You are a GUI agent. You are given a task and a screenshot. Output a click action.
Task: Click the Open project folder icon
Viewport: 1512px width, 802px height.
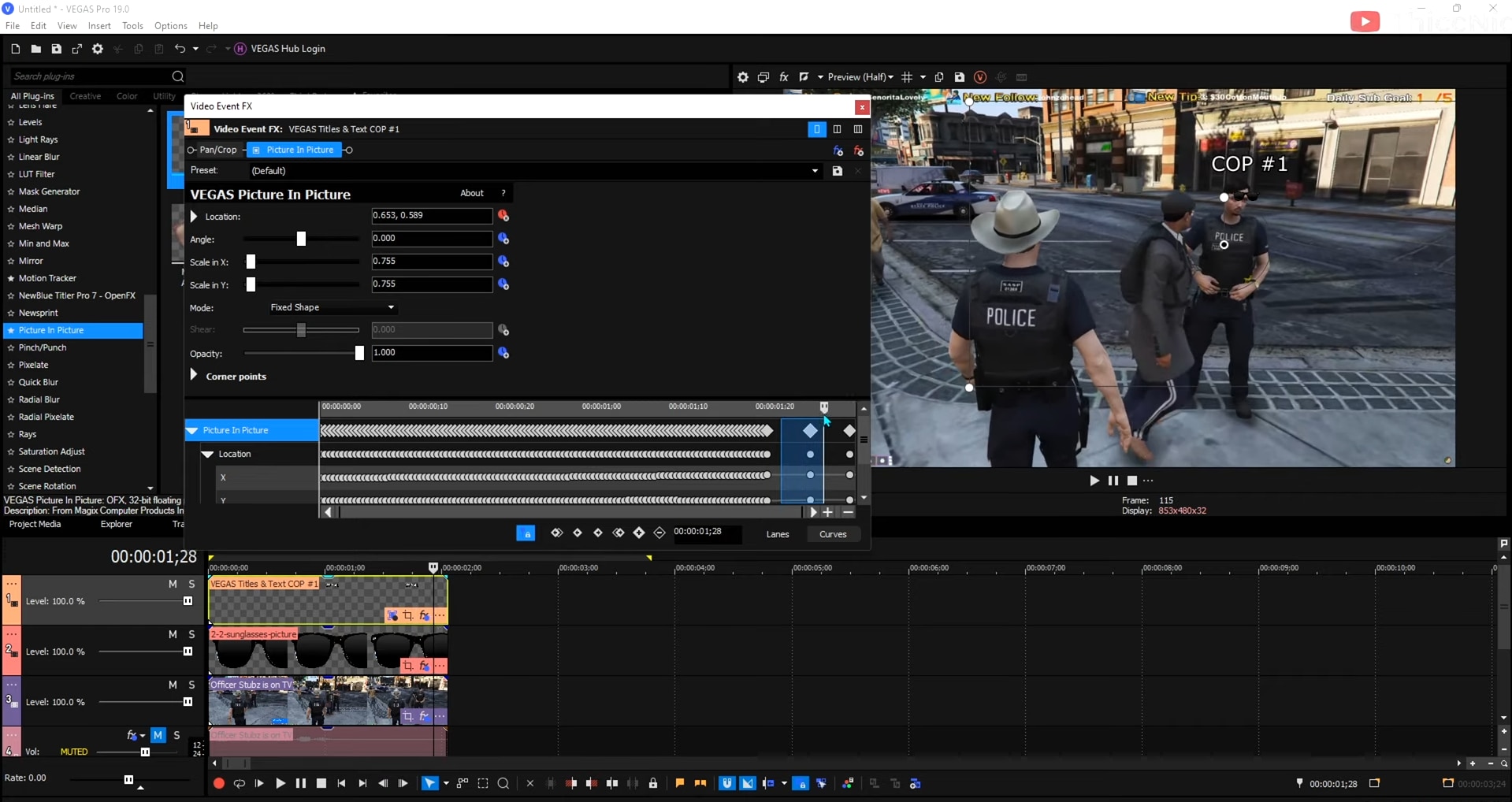(x=36, y=49)
